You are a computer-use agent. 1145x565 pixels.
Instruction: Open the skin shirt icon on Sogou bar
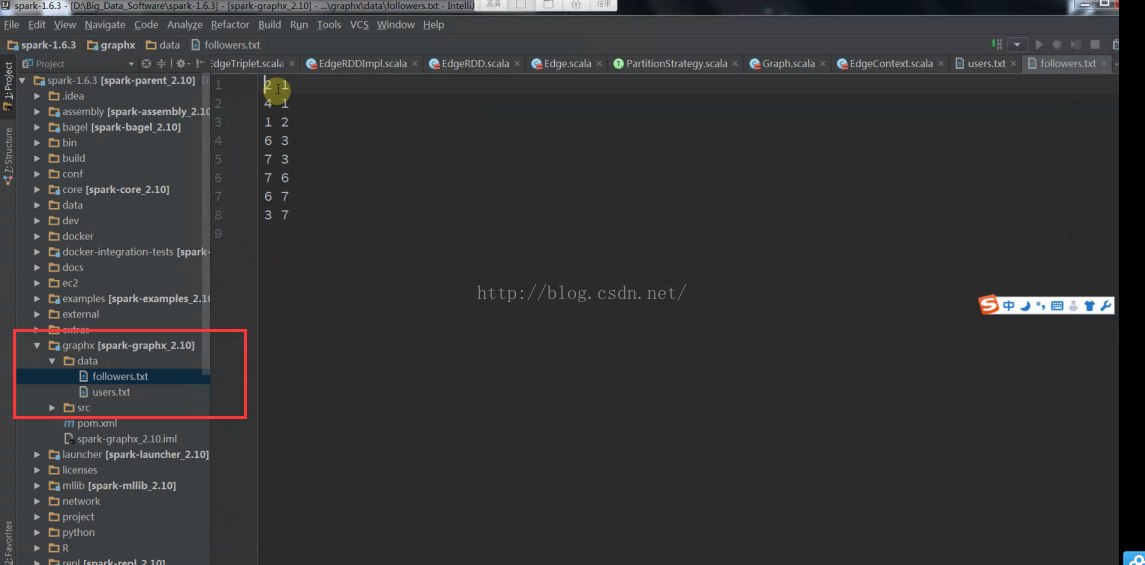pos(1090,306)
